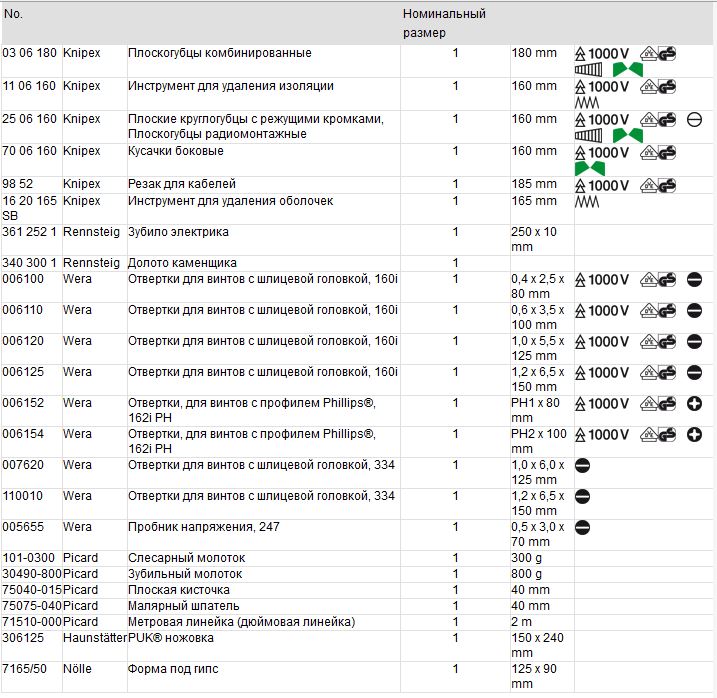Click the Phillips cross icon for item 006152
The image size is (717, 698).
[695, 404]
